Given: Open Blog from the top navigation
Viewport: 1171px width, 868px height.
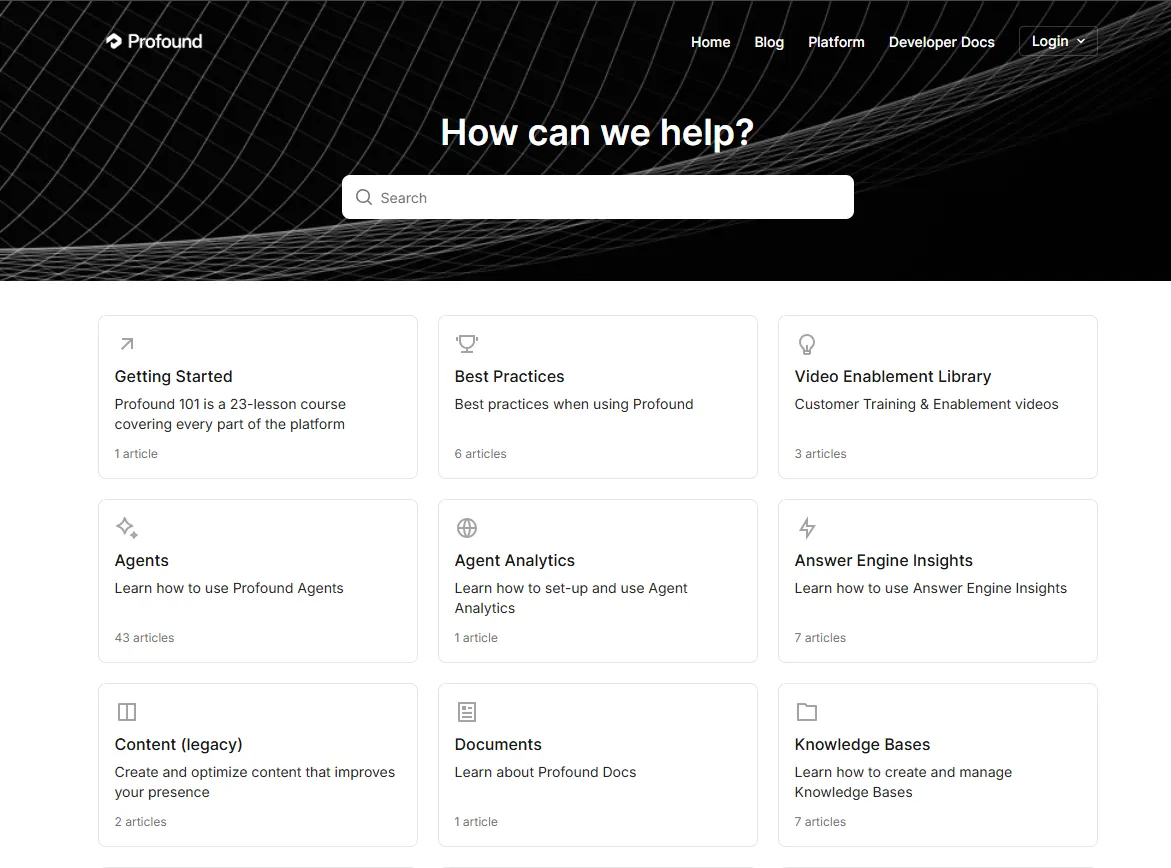Looking at the screenshot, I should 768,42.
